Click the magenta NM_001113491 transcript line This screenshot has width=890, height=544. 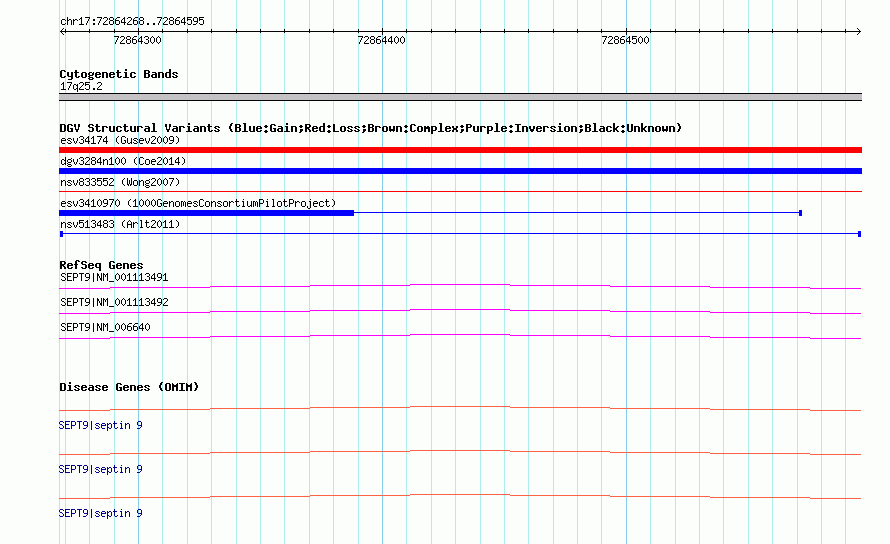(460, 286)
